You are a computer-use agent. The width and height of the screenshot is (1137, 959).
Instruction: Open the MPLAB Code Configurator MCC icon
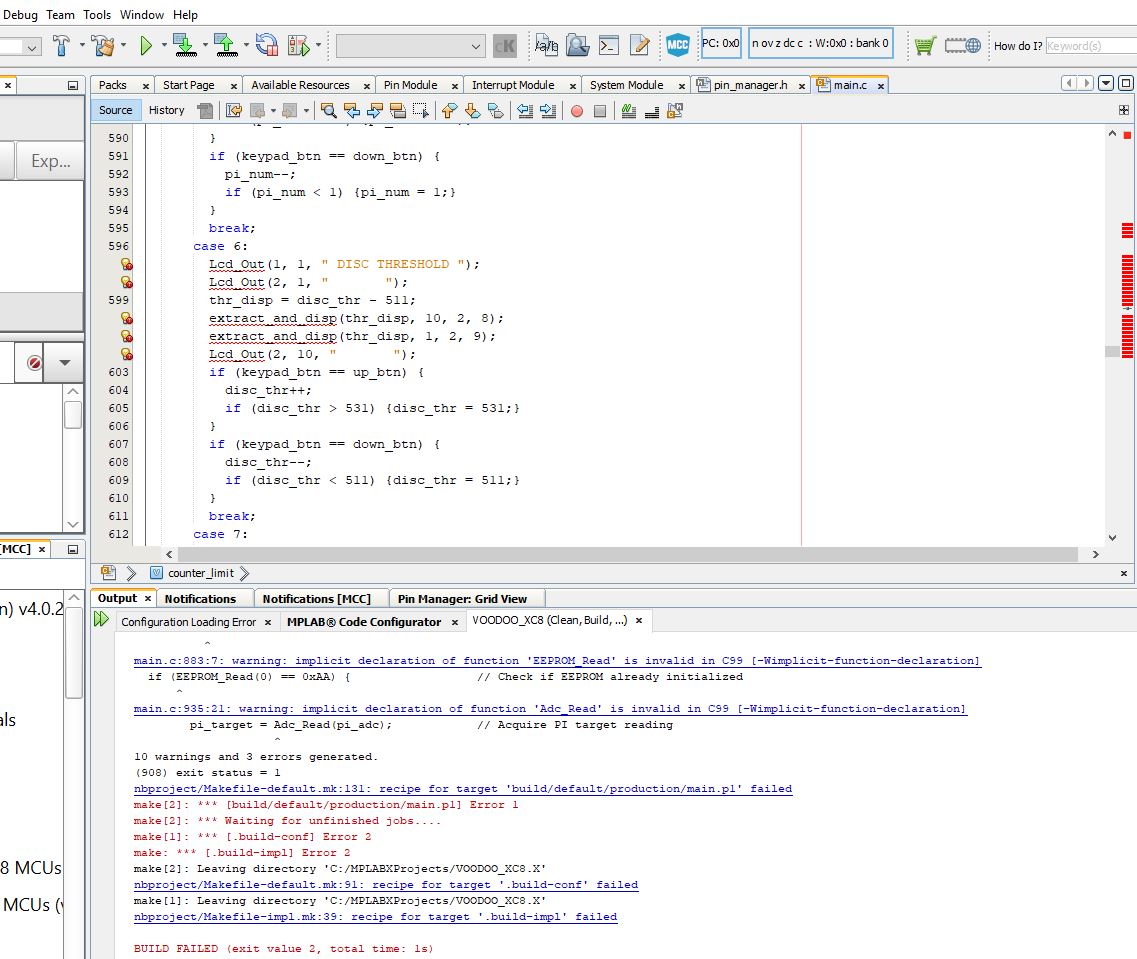[x=678, y=45]
